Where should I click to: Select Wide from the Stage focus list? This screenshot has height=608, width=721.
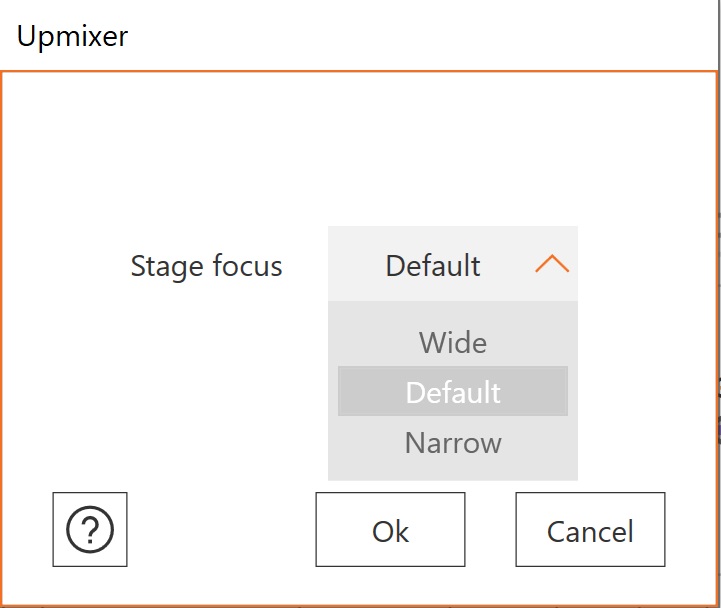(x=453, y=343)
